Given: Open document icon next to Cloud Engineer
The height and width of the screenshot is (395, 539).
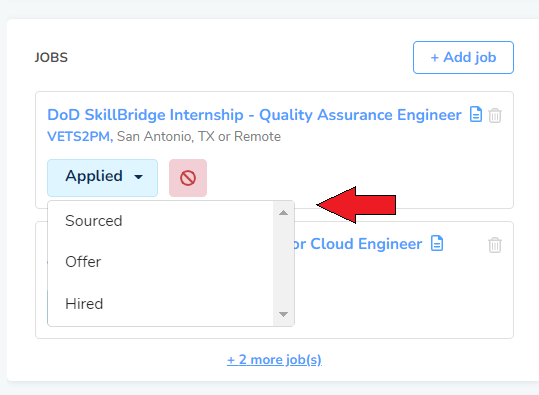Looking at the screenshot, I should pyautogui.click(x=437, y=243).
